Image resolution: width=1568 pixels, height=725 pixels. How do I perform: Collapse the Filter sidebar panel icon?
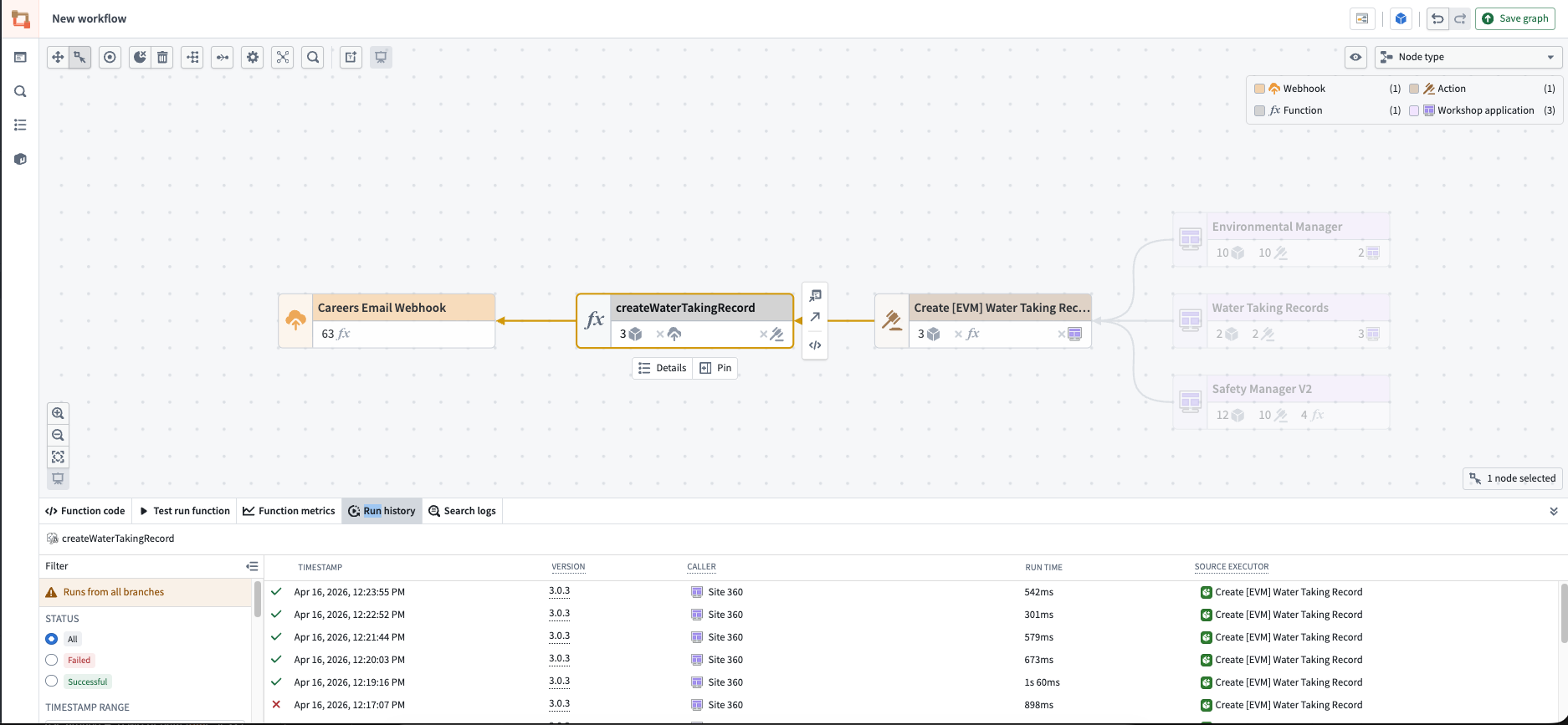coord(252,566)
